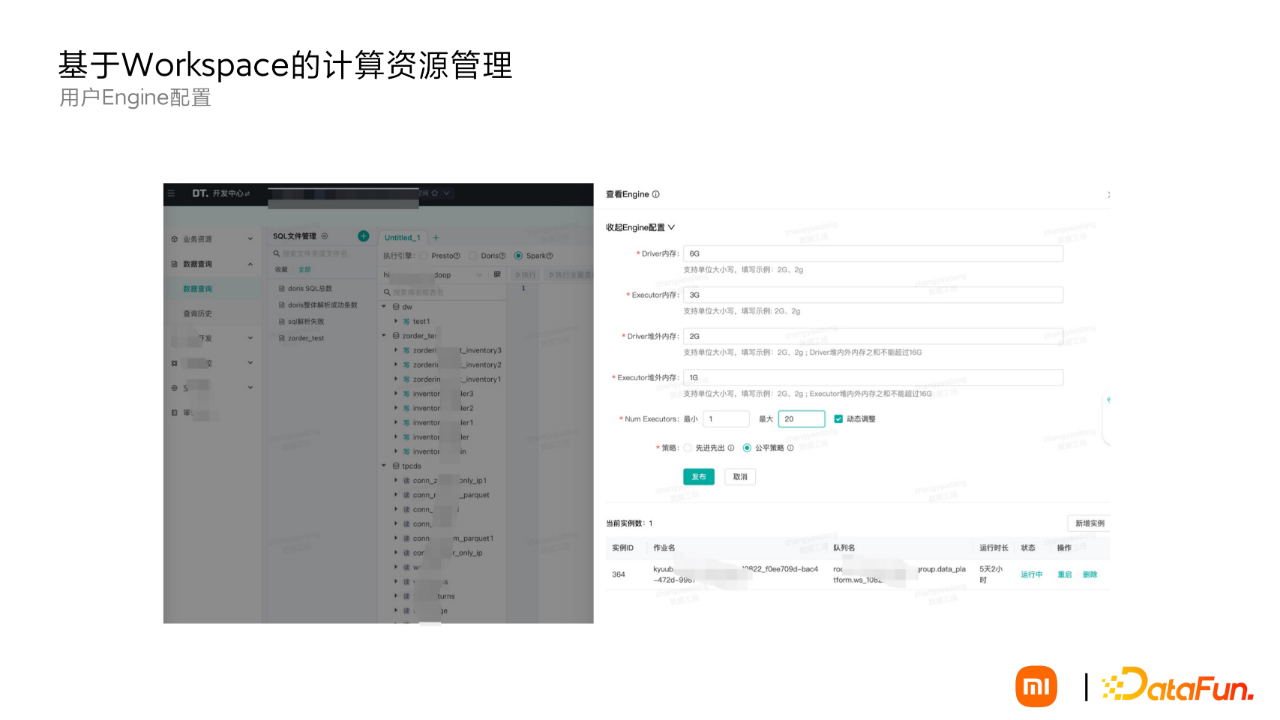Click the search icon in 搜索库名或表名 box
Screen dimensions: 1280x720
pos(387,292)
